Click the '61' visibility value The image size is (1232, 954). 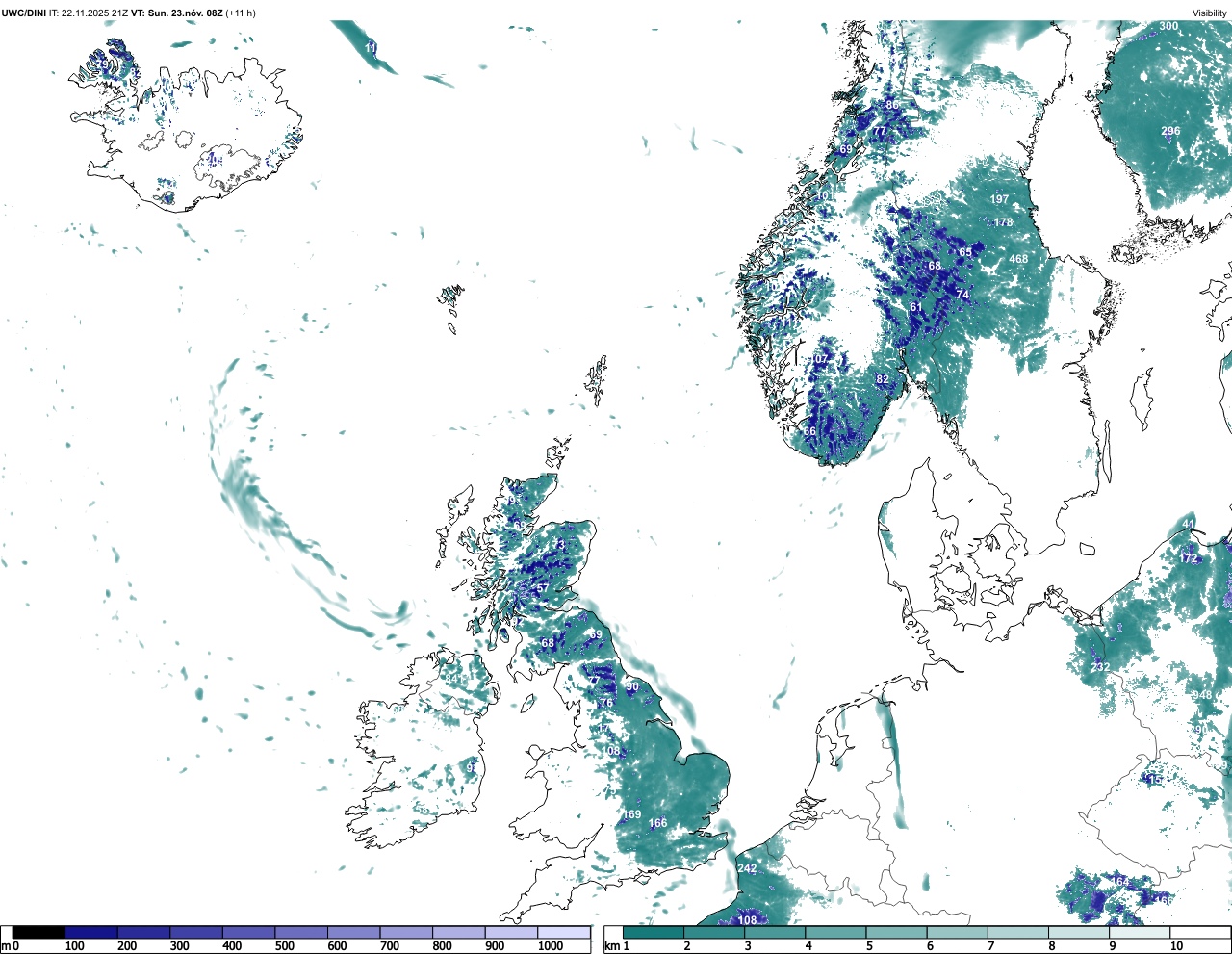(916, 307)
